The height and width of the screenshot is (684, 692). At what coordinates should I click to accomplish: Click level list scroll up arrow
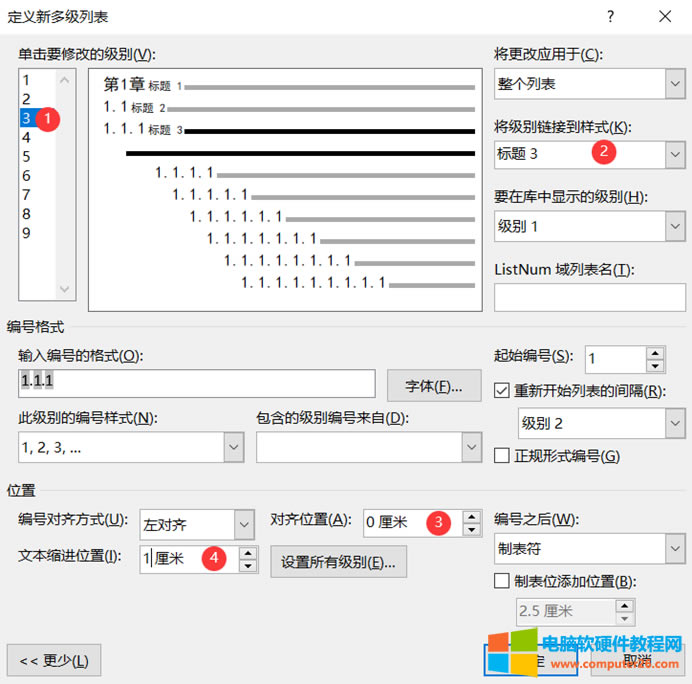pyautogui.click(x=65, y=80)
